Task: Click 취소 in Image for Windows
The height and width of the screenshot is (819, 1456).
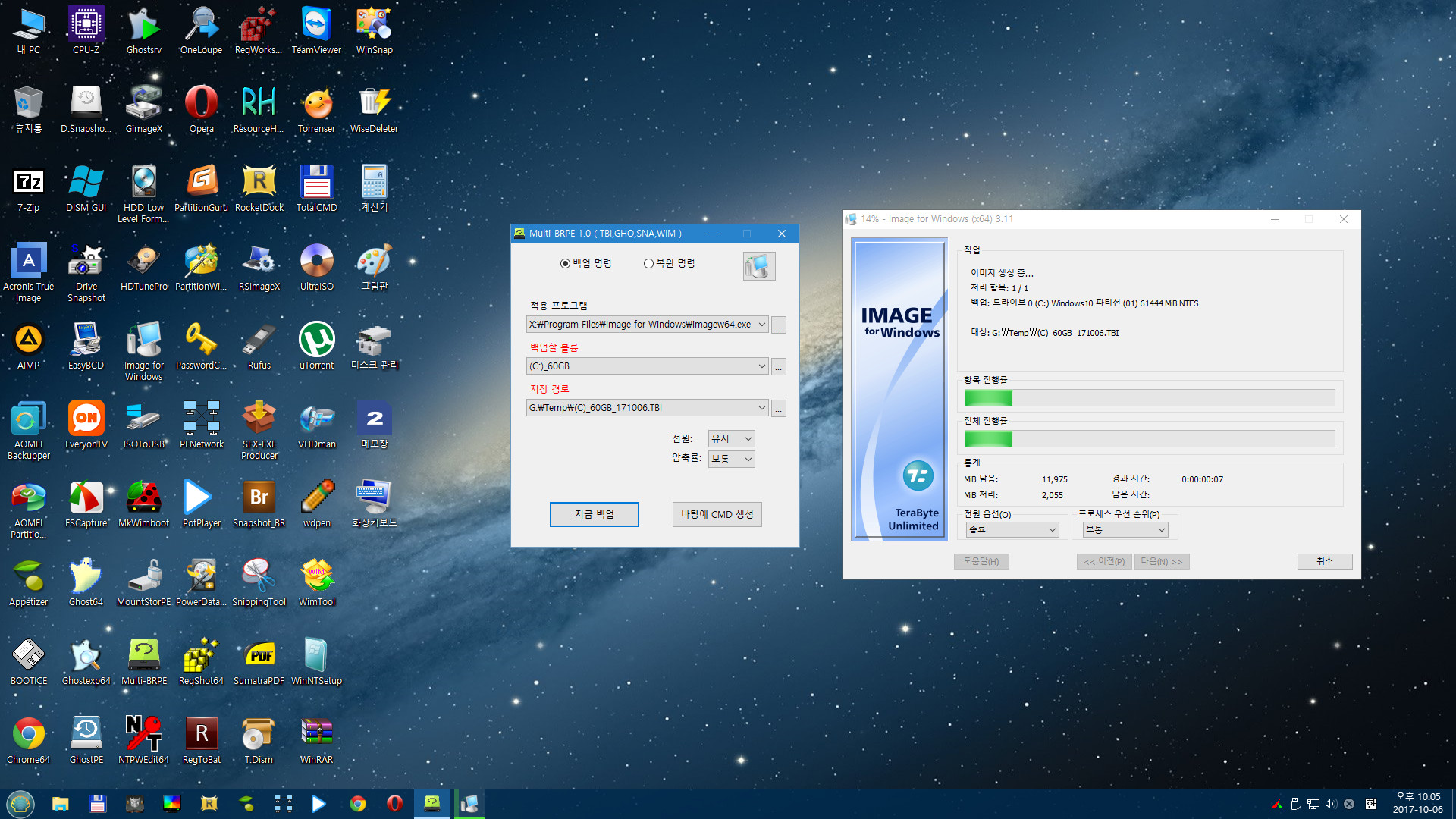Action: (1324, 561)
